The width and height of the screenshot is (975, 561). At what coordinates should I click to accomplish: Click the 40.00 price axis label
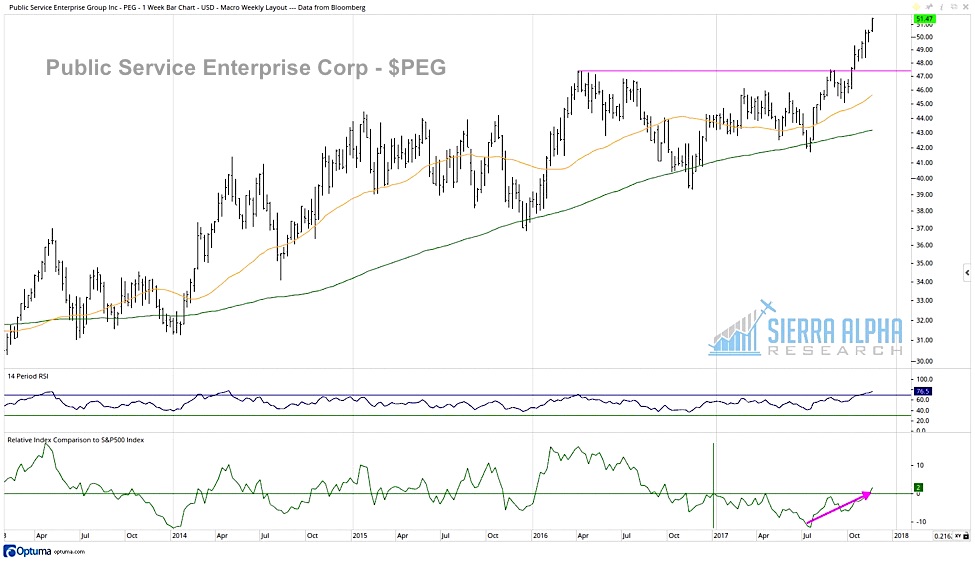point(925,178)
